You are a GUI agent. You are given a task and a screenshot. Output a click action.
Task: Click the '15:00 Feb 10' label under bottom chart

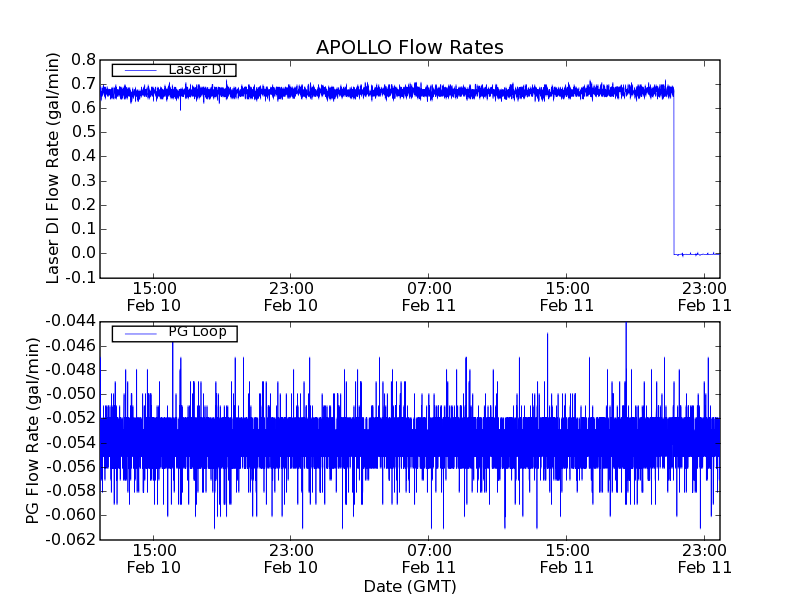pyautogui.click(x=154, y=559)
